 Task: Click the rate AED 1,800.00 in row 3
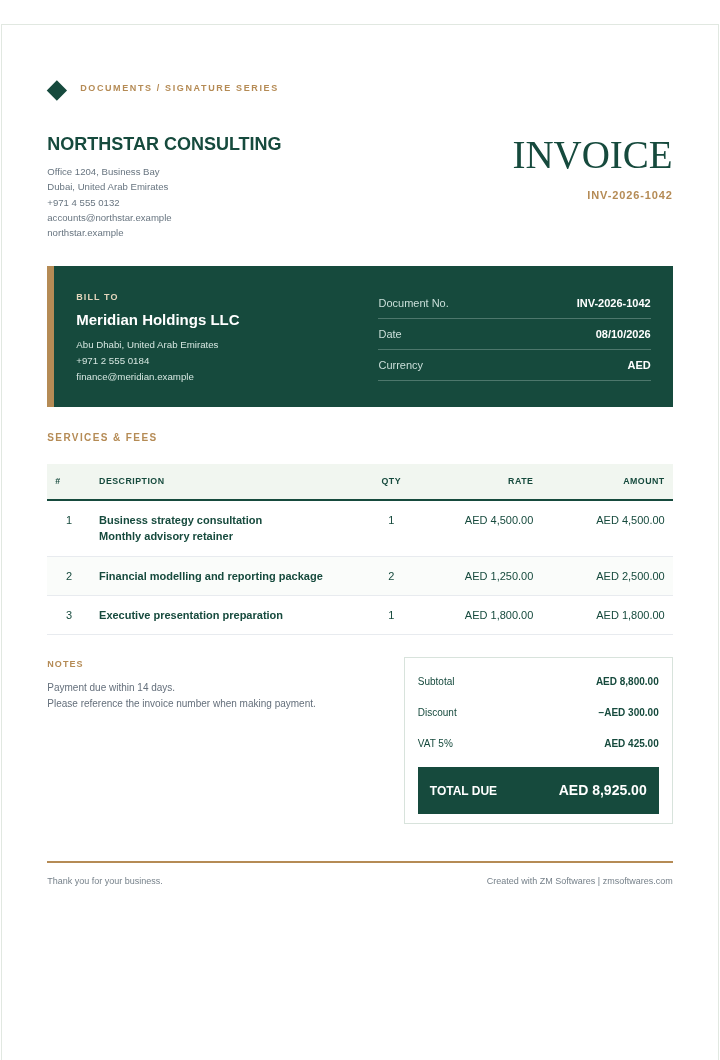[499, 615]
